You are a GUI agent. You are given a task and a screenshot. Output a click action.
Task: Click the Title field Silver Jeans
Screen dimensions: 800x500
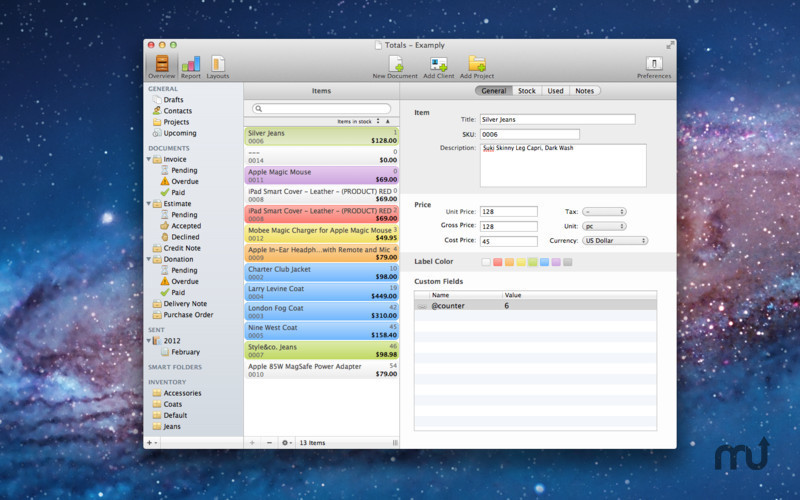(x=557, y=119)
